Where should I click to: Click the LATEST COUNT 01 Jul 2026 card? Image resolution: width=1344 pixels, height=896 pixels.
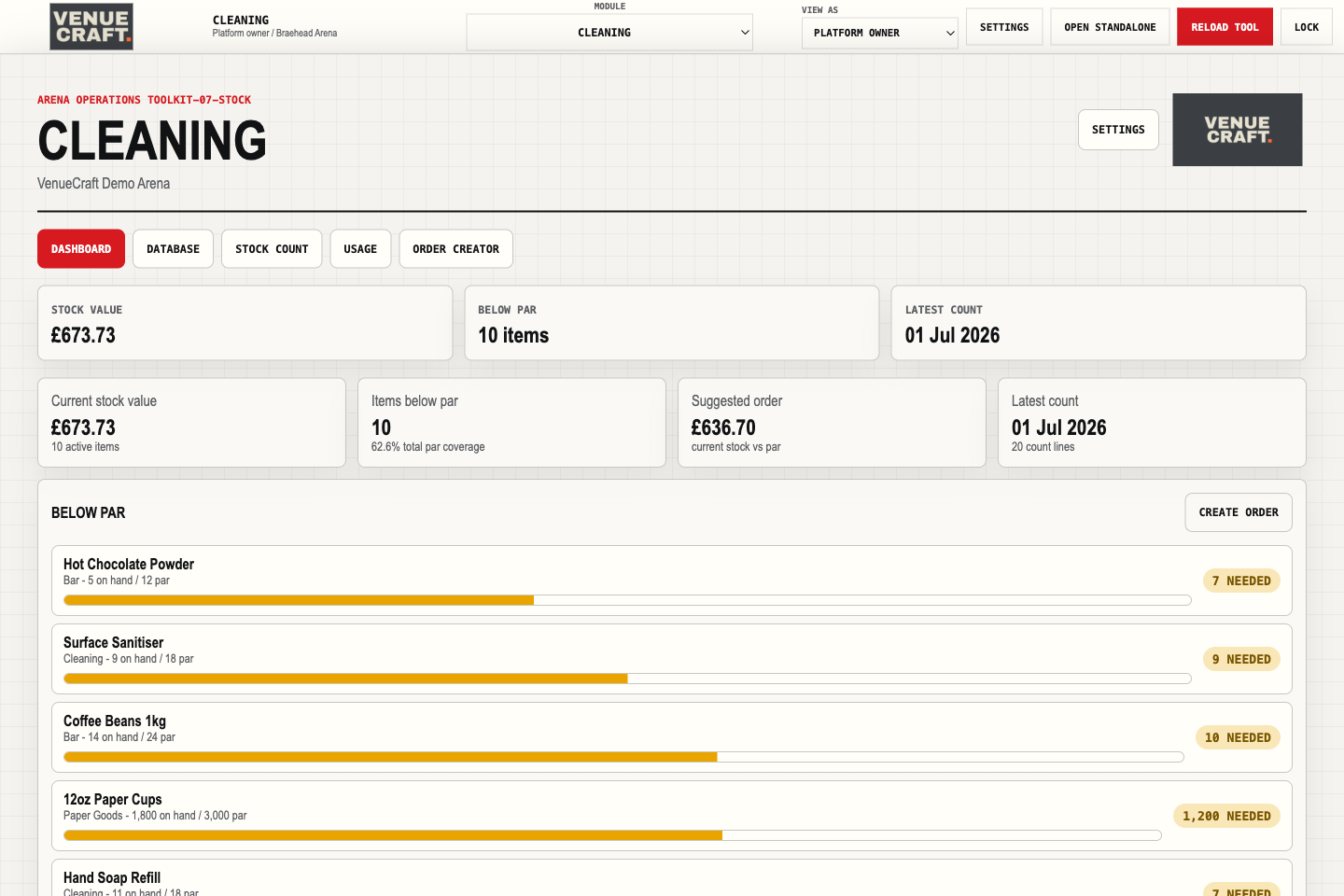[1099, 323]
